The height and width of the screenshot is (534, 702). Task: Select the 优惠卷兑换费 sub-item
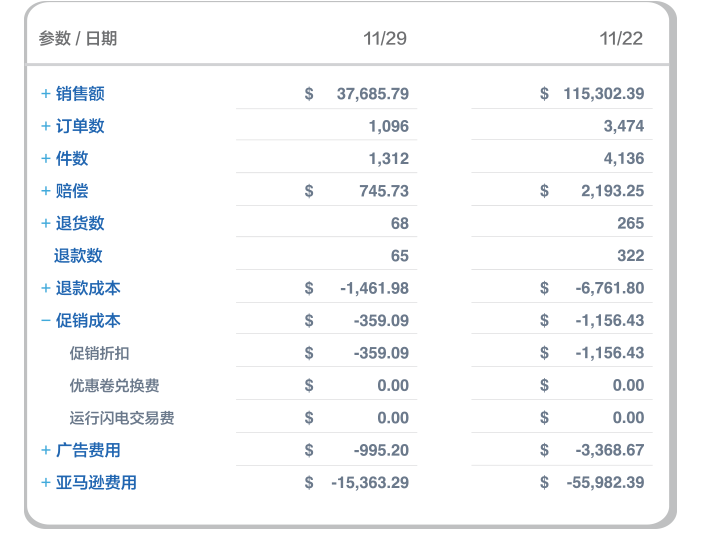click(114, 385)
